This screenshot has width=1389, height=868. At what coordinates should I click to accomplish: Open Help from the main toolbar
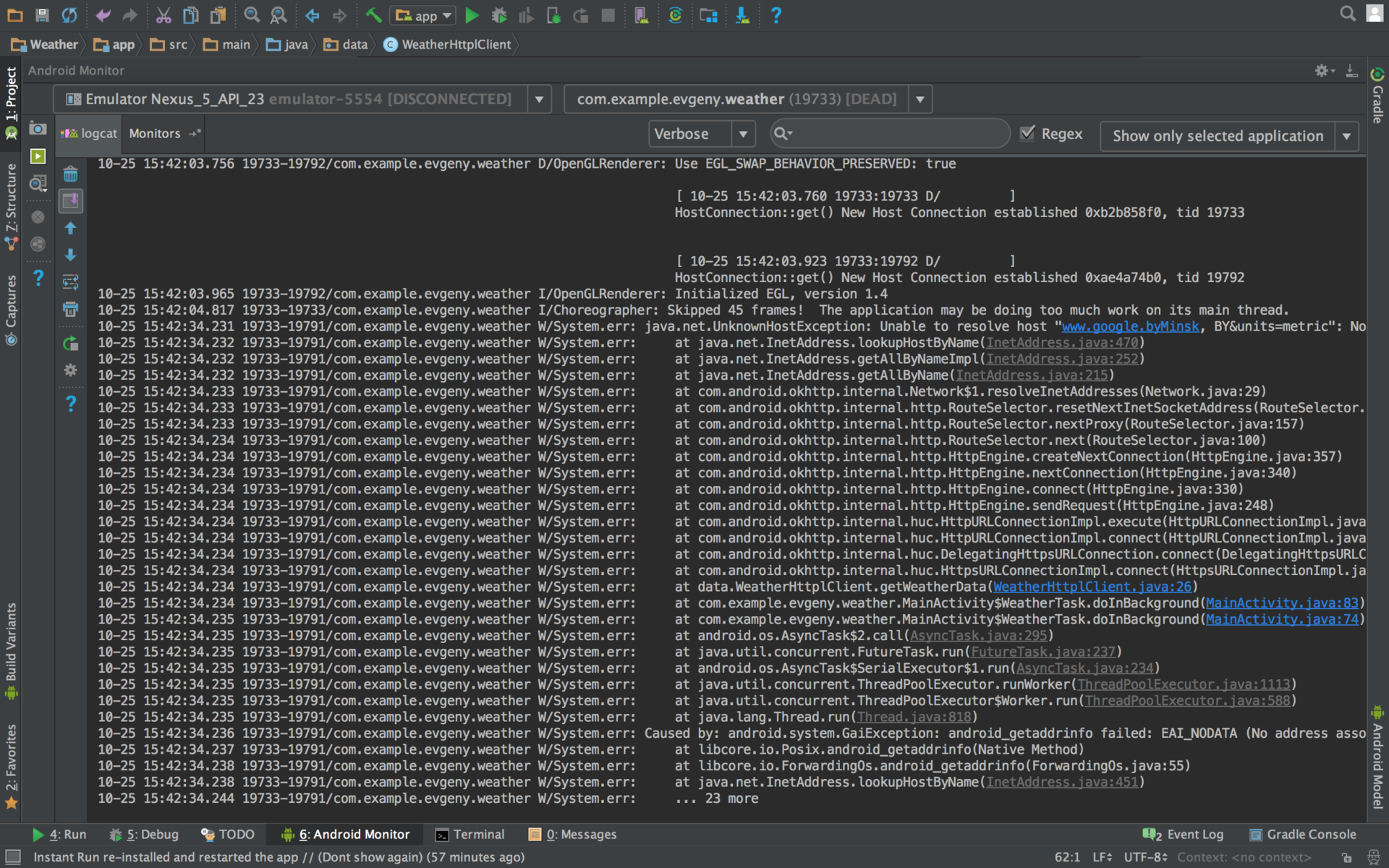coord(776,15)
